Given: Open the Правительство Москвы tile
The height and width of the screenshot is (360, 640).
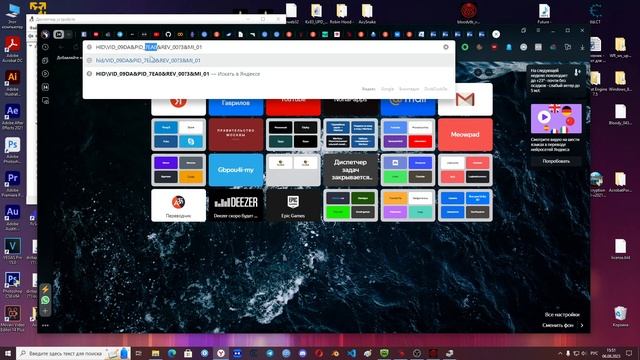Looking at the screenshot, I should pyautogui.click(x=236, y=134).
